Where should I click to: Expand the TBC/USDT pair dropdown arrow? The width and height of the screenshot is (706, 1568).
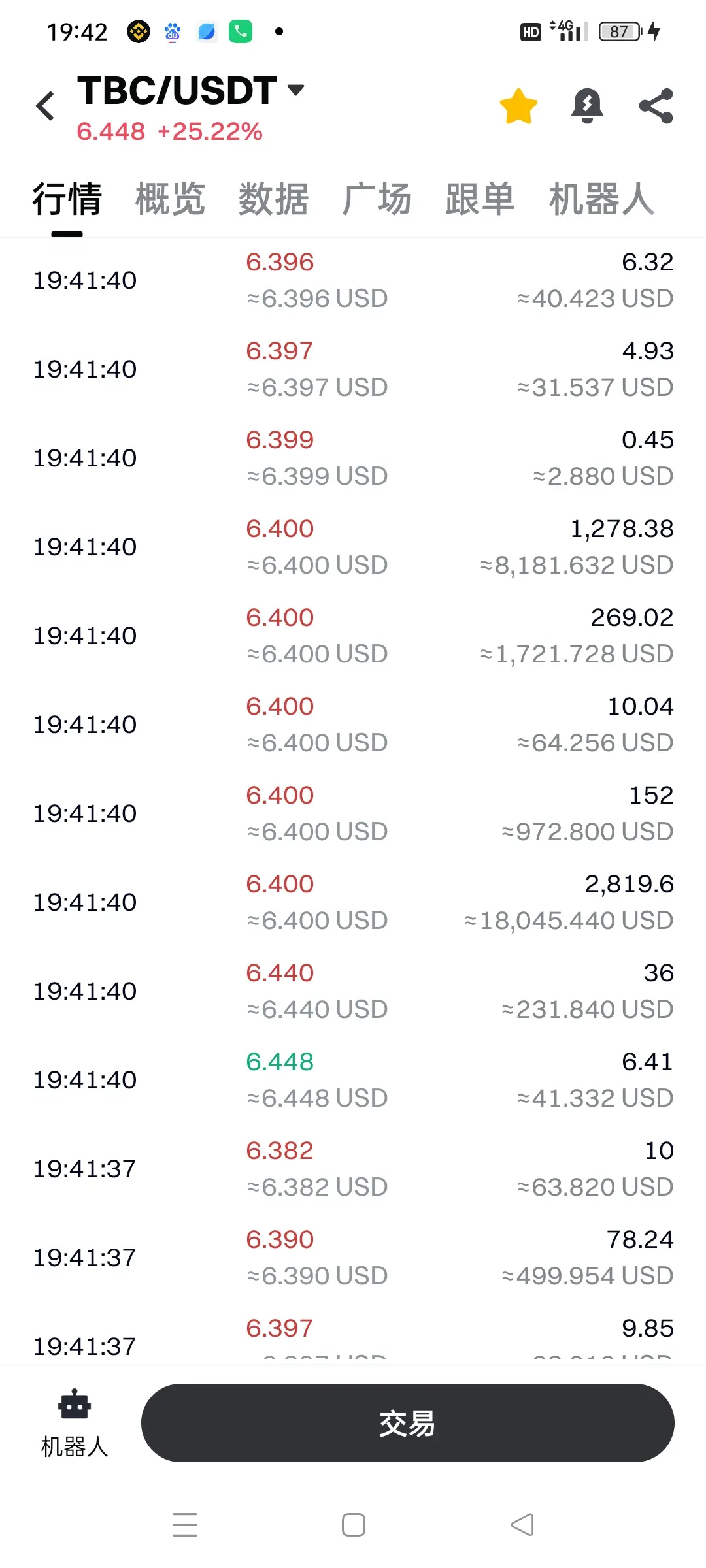pos(295,90)
